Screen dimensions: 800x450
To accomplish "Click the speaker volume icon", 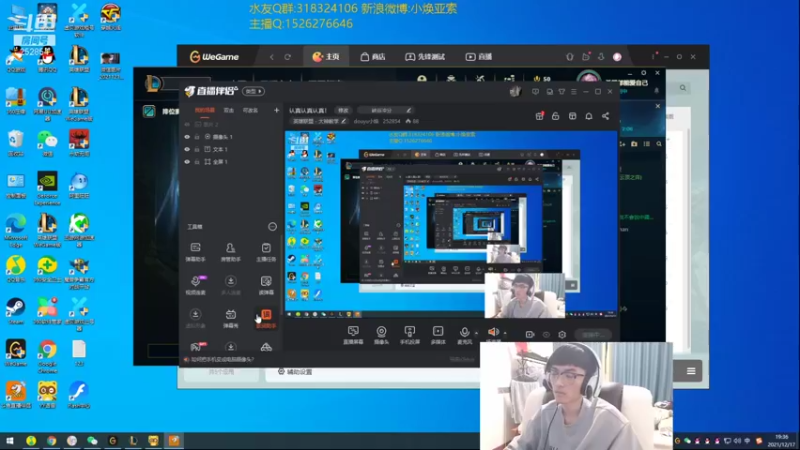I will click(493, 334).
